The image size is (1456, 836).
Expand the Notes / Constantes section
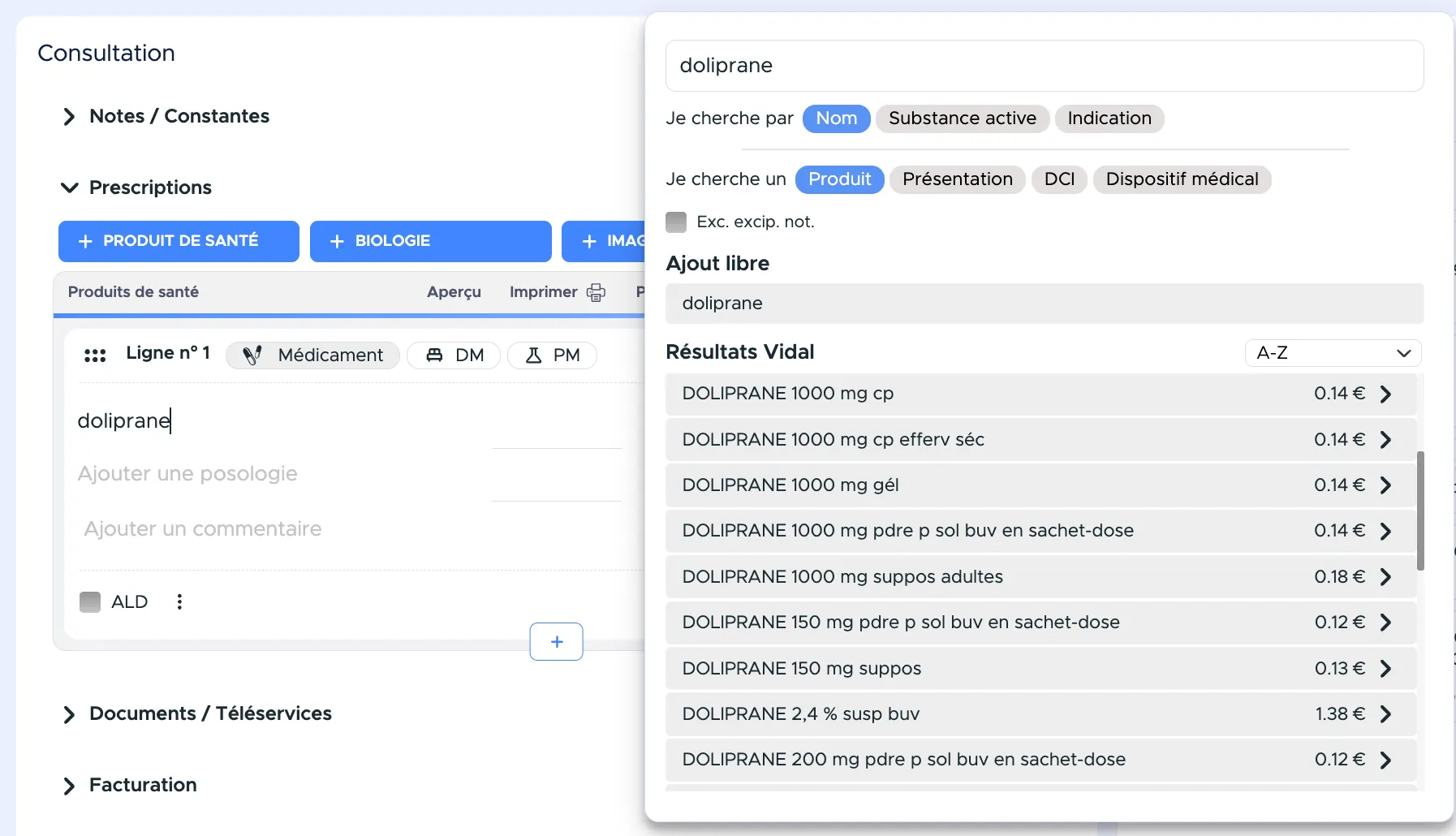(69, 117)
